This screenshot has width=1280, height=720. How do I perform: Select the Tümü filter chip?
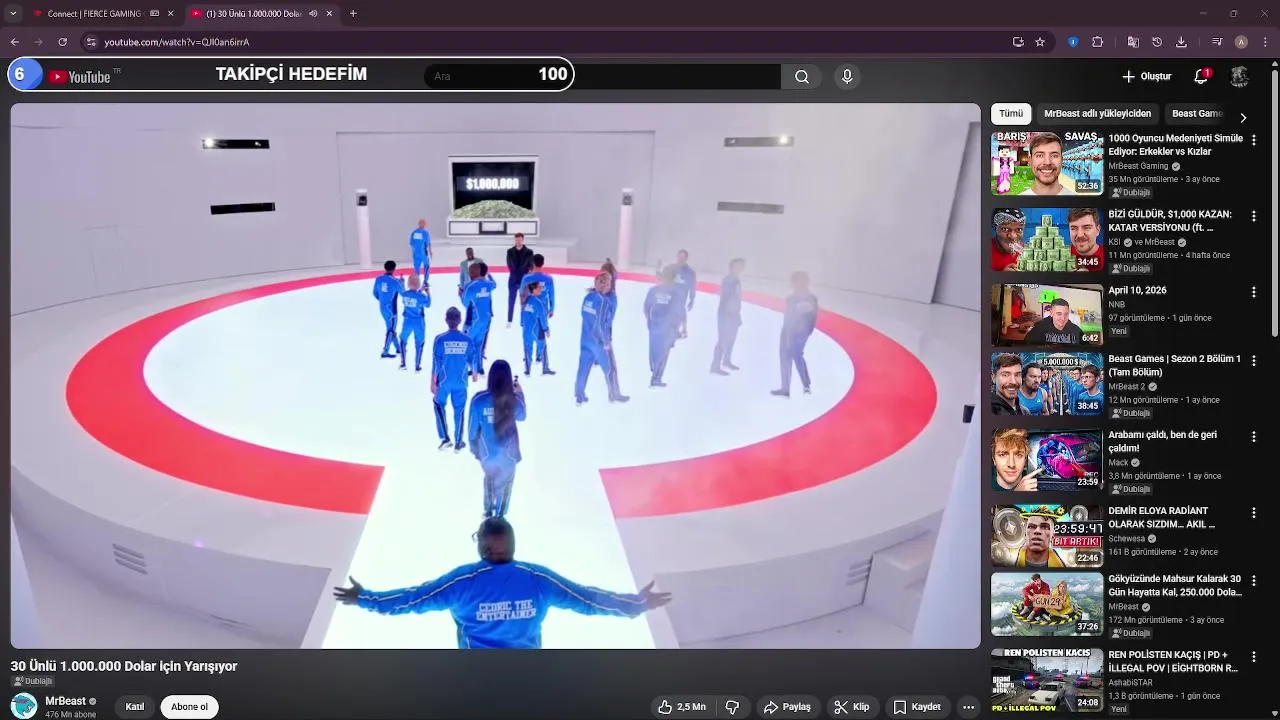[x=1011, y=114]
